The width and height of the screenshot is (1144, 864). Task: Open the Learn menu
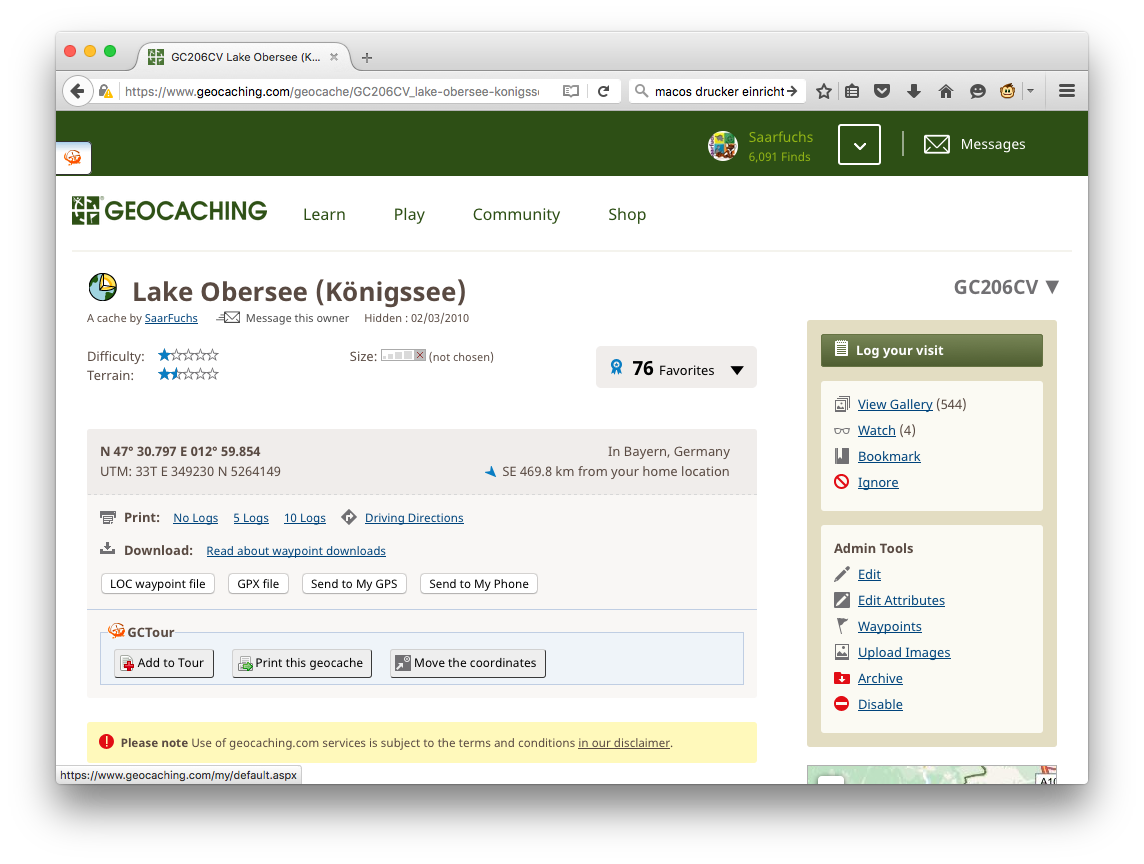pyautogui.click(x=324, y=215)
